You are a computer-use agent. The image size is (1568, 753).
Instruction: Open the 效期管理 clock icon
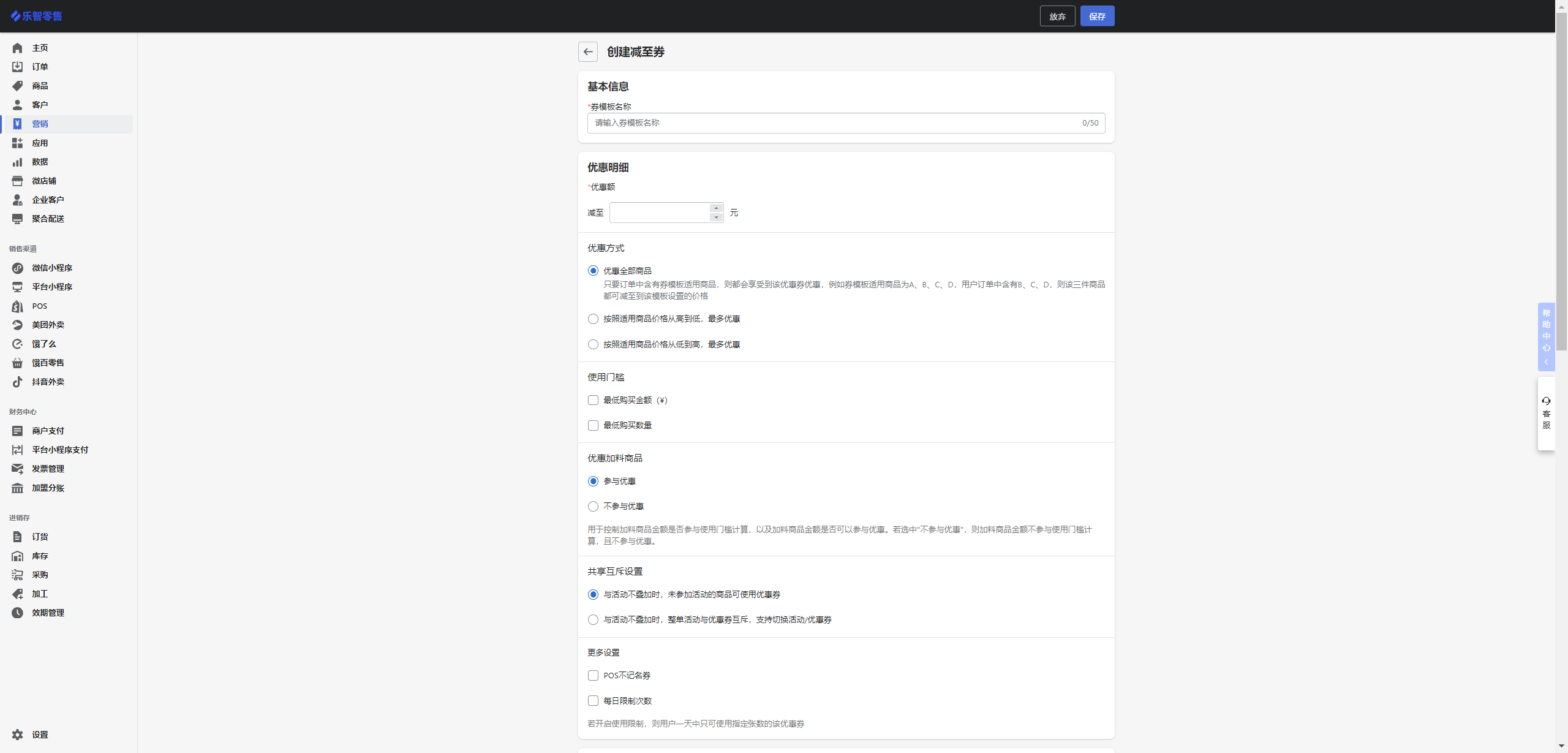[x=17, y=613]
